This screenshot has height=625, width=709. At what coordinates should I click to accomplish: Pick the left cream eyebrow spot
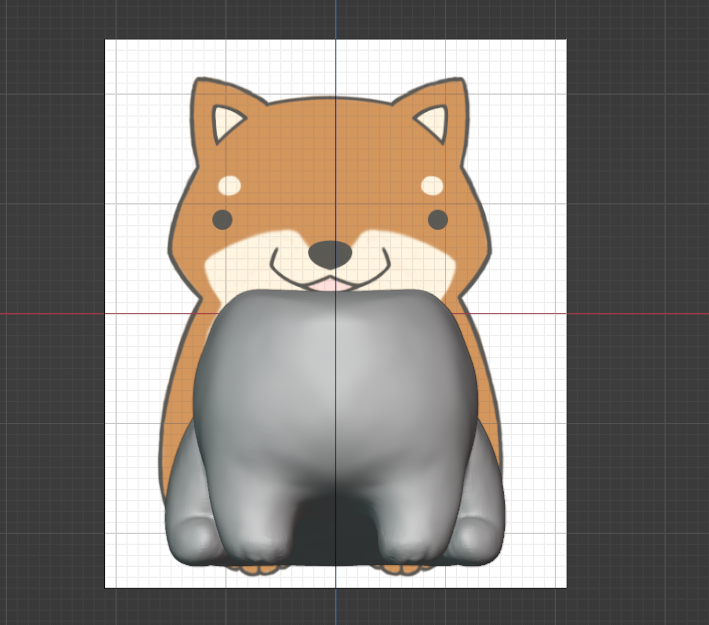coord(229,185)
